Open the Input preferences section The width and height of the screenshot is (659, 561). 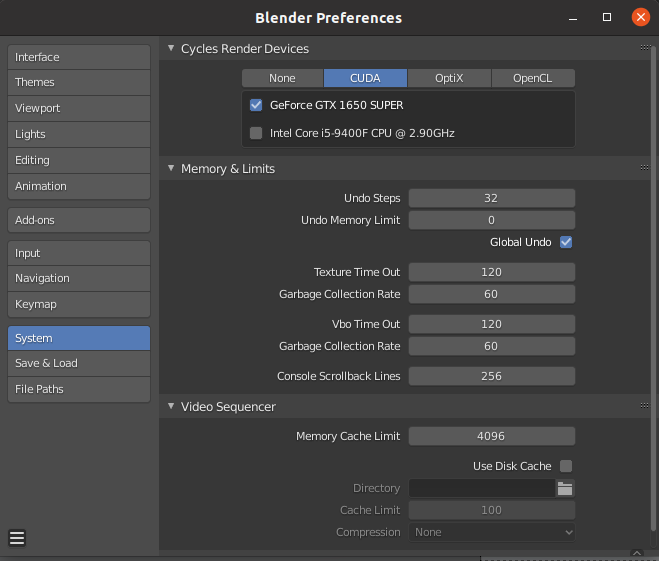click(x=79, y=253)
